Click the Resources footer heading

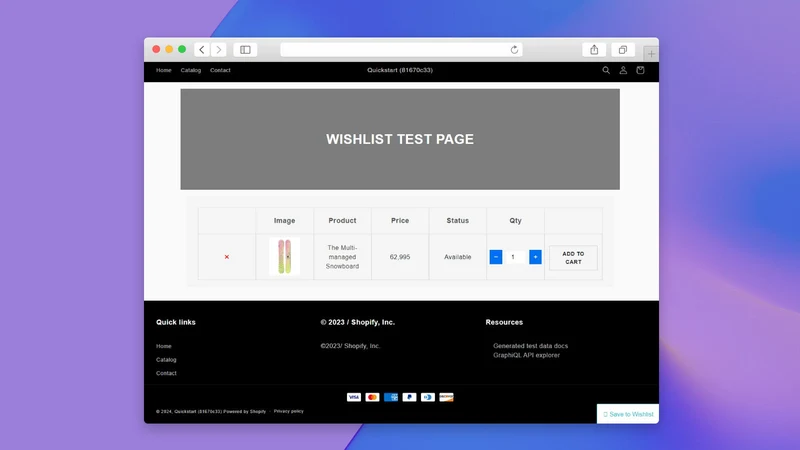click(x=504, y=322)
